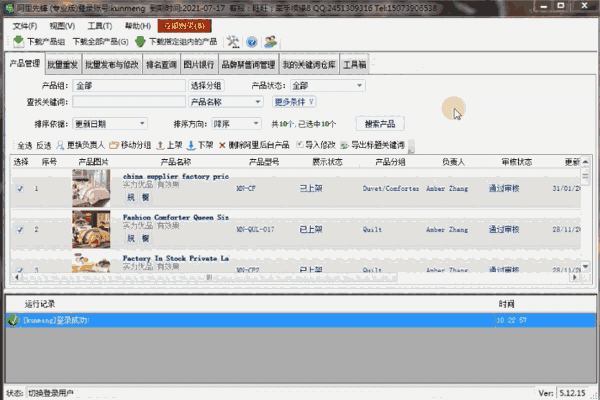The width and height of the screenshot is (600, 400).
Task: Click the 导入修改 import tool
Action: pos(316,145)
